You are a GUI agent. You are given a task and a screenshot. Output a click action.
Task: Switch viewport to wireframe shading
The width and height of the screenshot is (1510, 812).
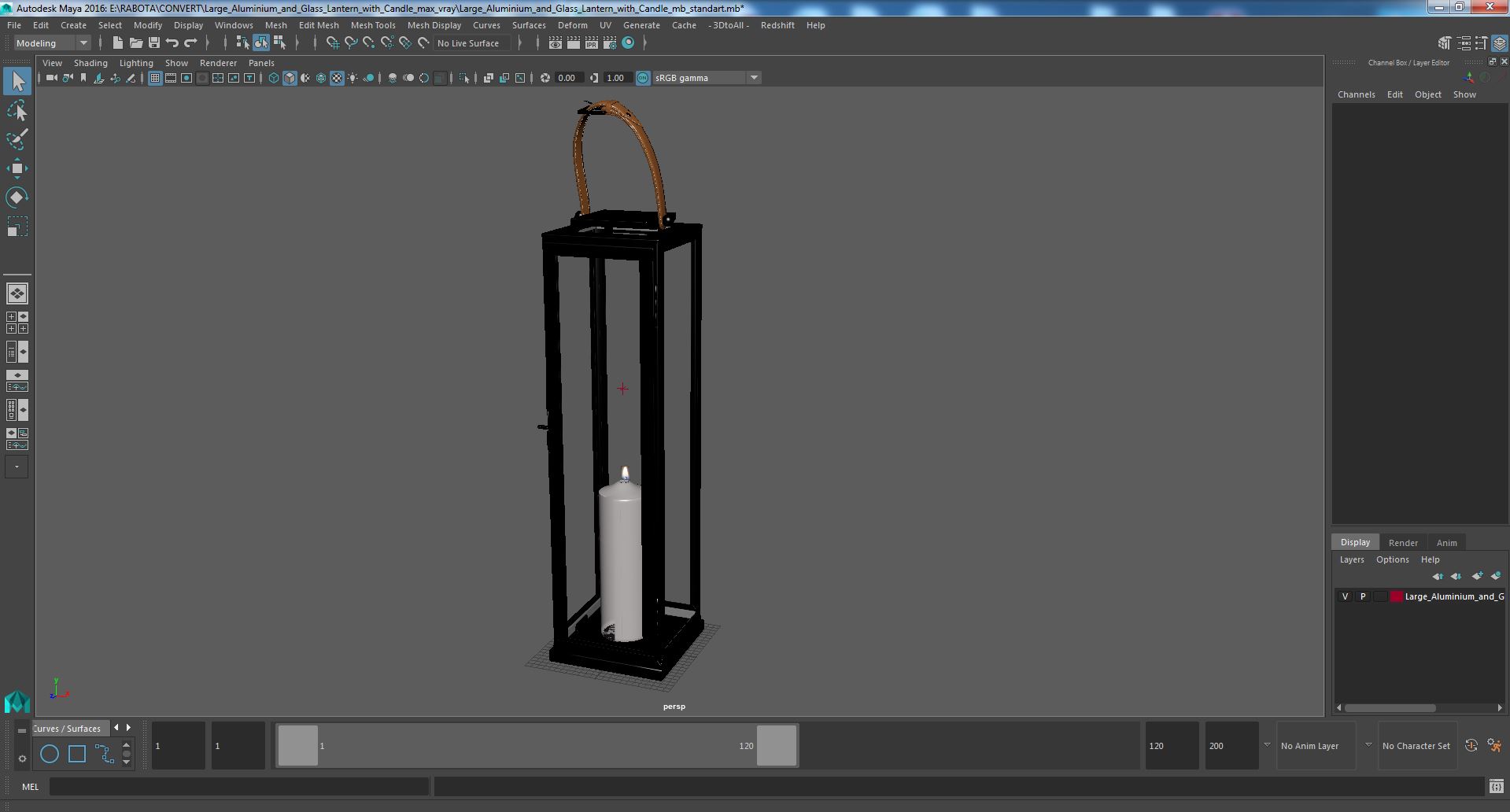click(x=274, y=78)
